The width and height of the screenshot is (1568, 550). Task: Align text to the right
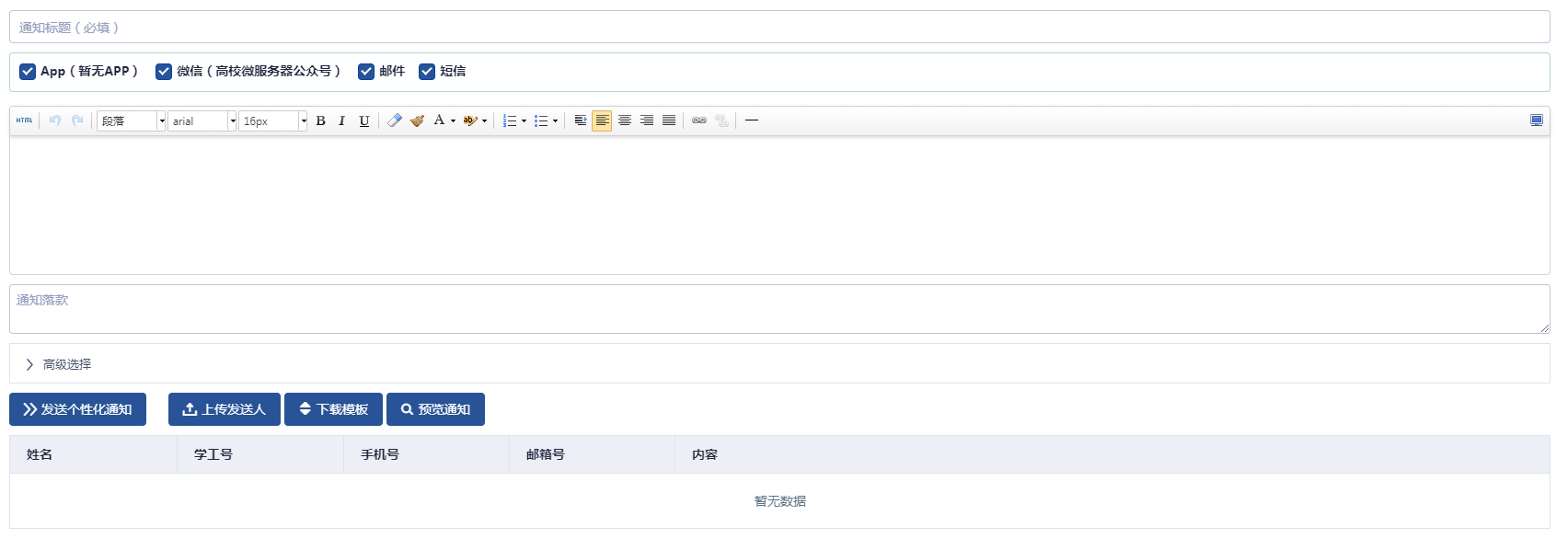pos(647,120)
